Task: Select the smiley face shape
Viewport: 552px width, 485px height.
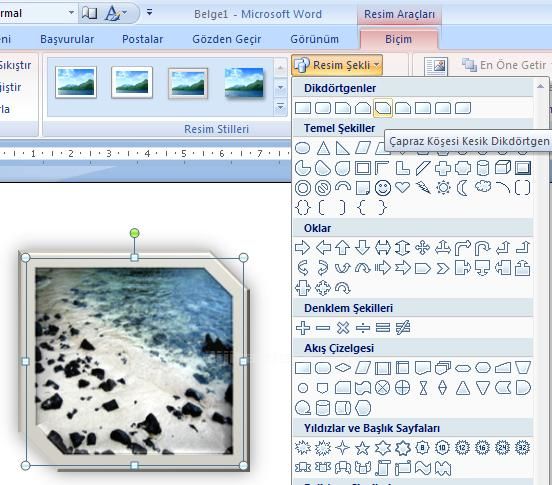Action: click(383, 188)
